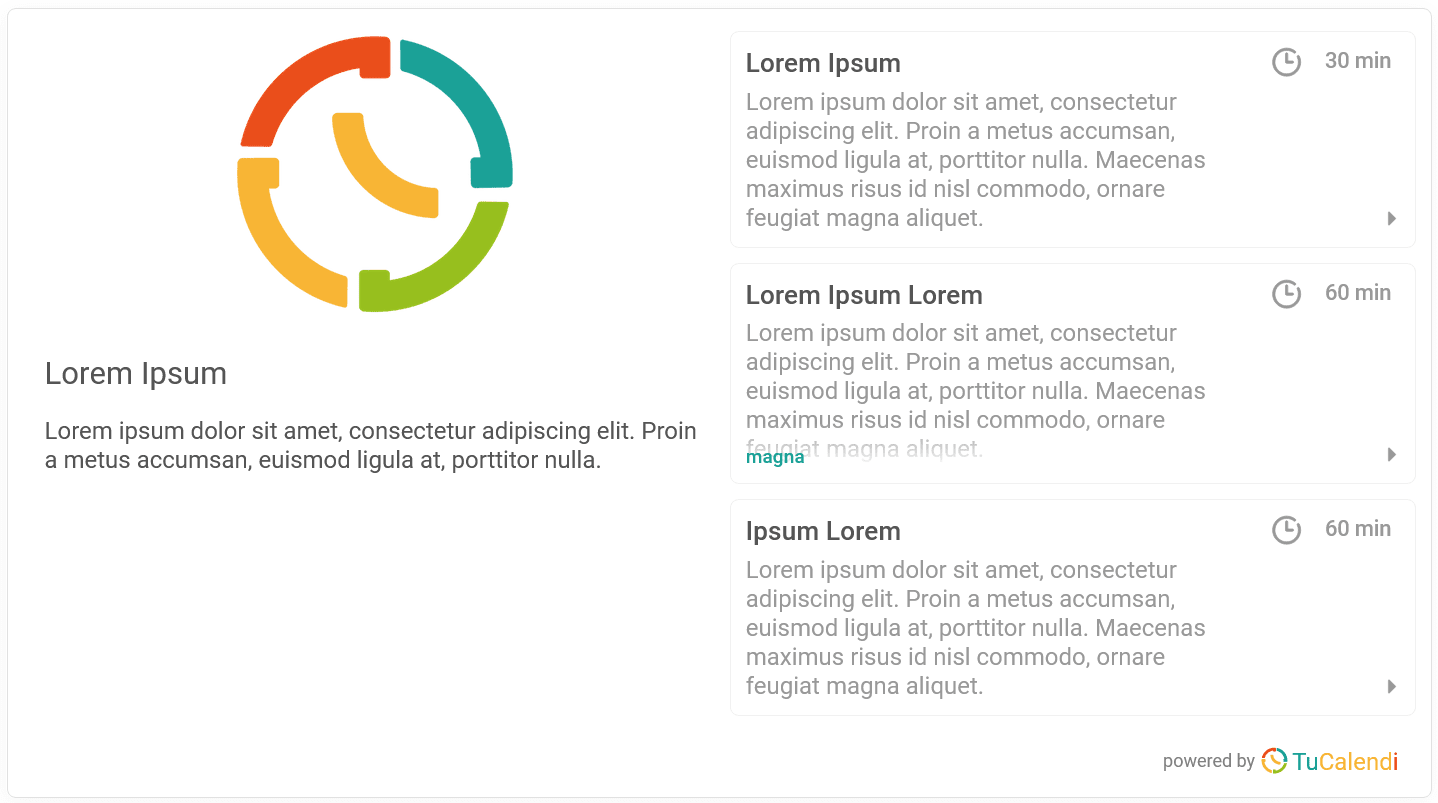Click the powered by label
The height and width of the screenshot is (803, 1438).
[1208, 761]
